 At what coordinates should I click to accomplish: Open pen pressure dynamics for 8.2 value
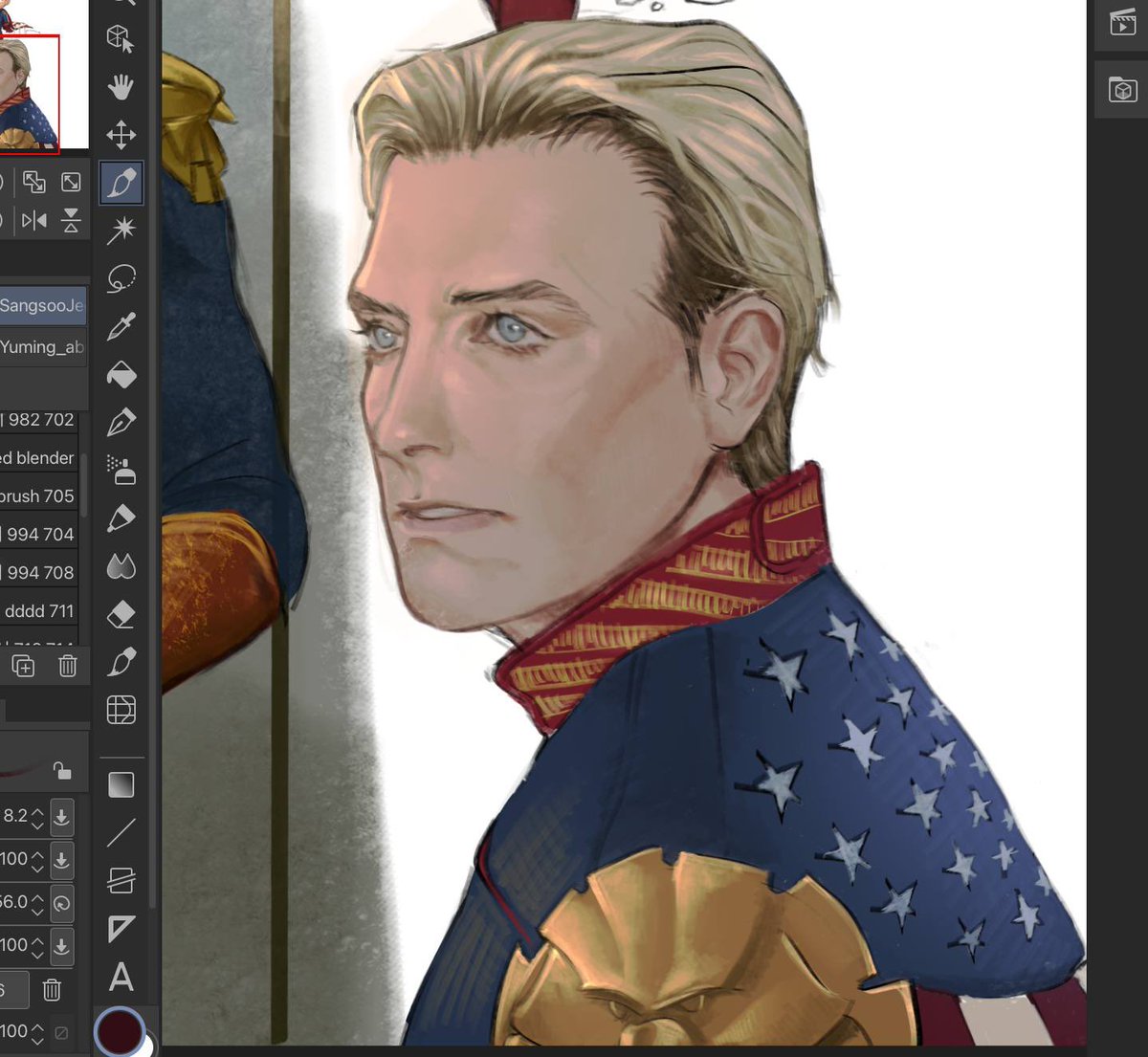(61, 817)
